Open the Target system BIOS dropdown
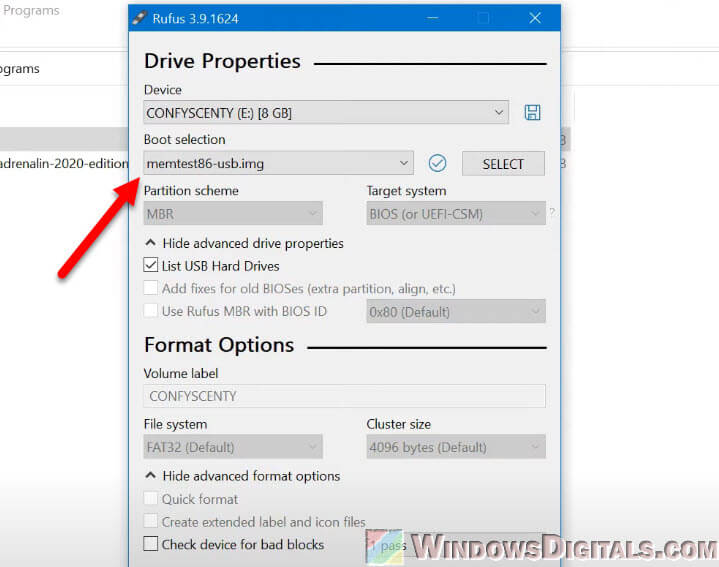The width and height of the screenshot is (719, 567). (x=456, y=214)
